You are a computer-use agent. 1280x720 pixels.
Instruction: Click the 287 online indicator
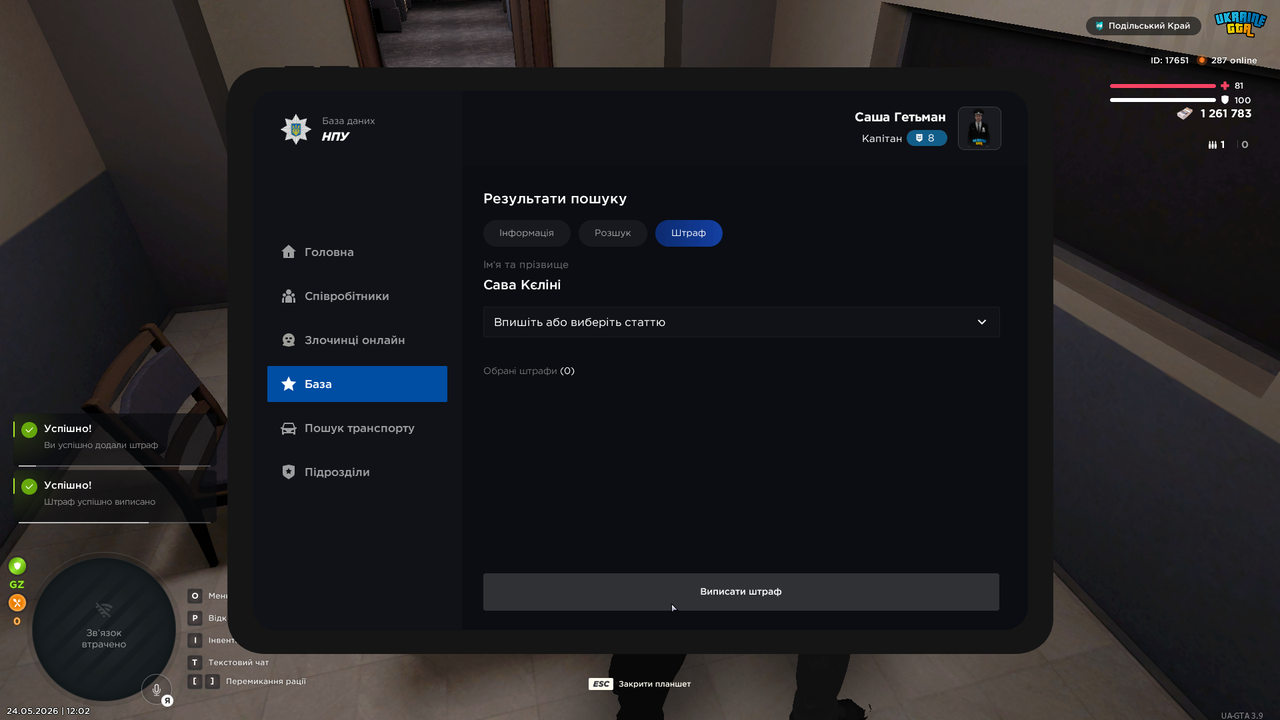pos(1227,60)
